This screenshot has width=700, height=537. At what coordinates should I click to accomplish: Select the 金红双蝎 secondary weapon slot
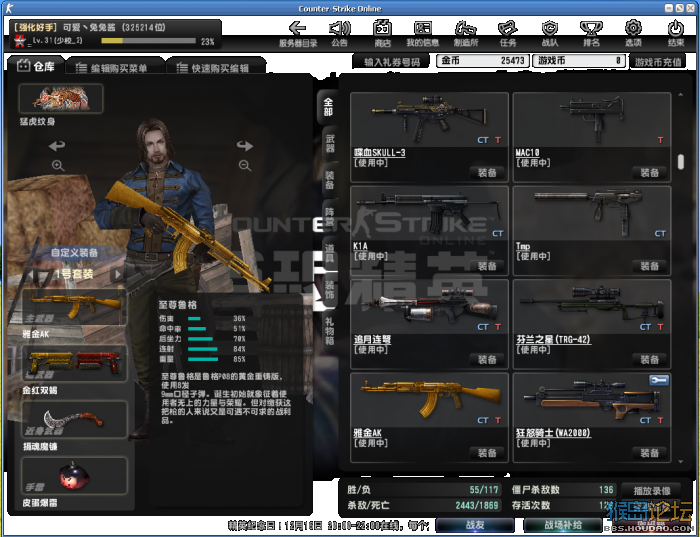(74, 363)
